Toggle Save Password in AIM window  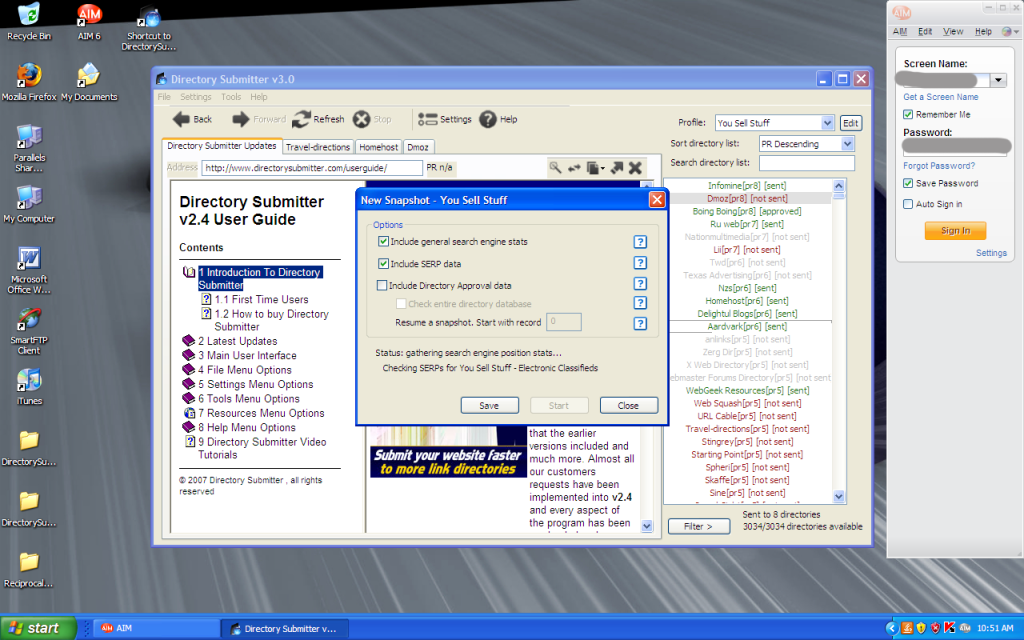pyautogui.click(x=908, y=184)
